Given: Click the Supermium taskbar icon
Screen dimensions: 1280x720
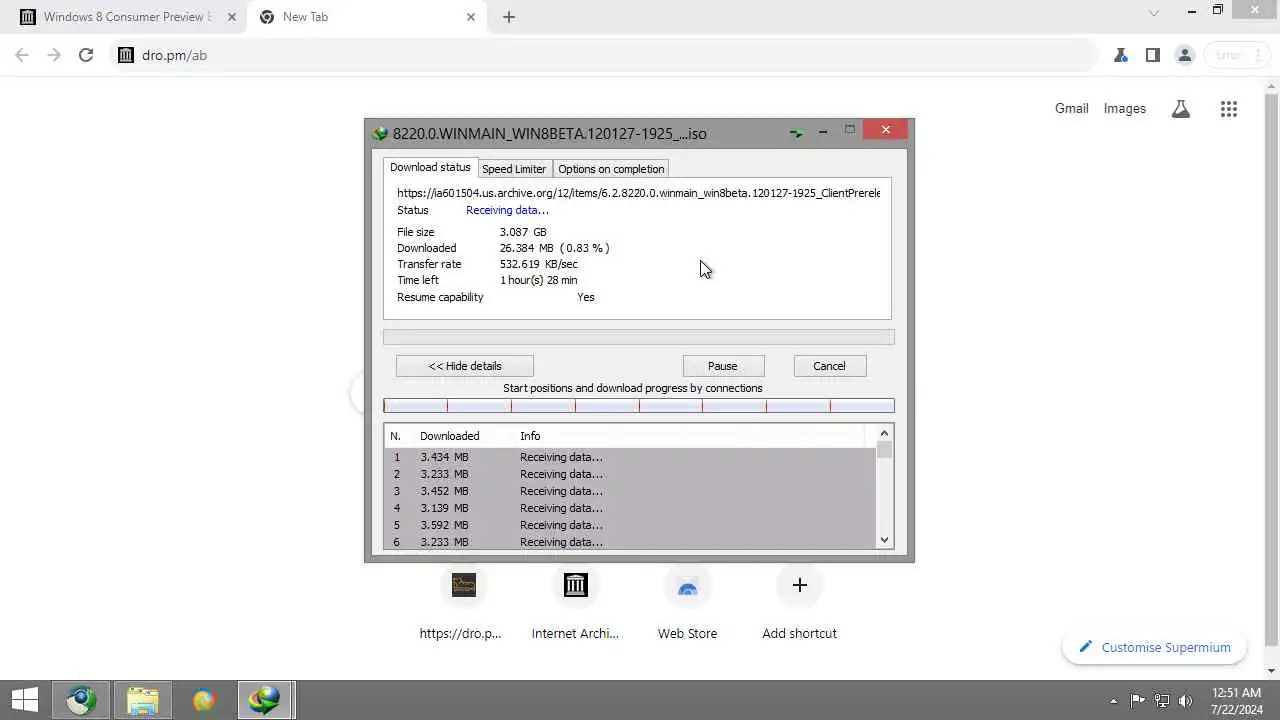Looking at the screenshot, I should pyautogui.click(x=81, y=700).
